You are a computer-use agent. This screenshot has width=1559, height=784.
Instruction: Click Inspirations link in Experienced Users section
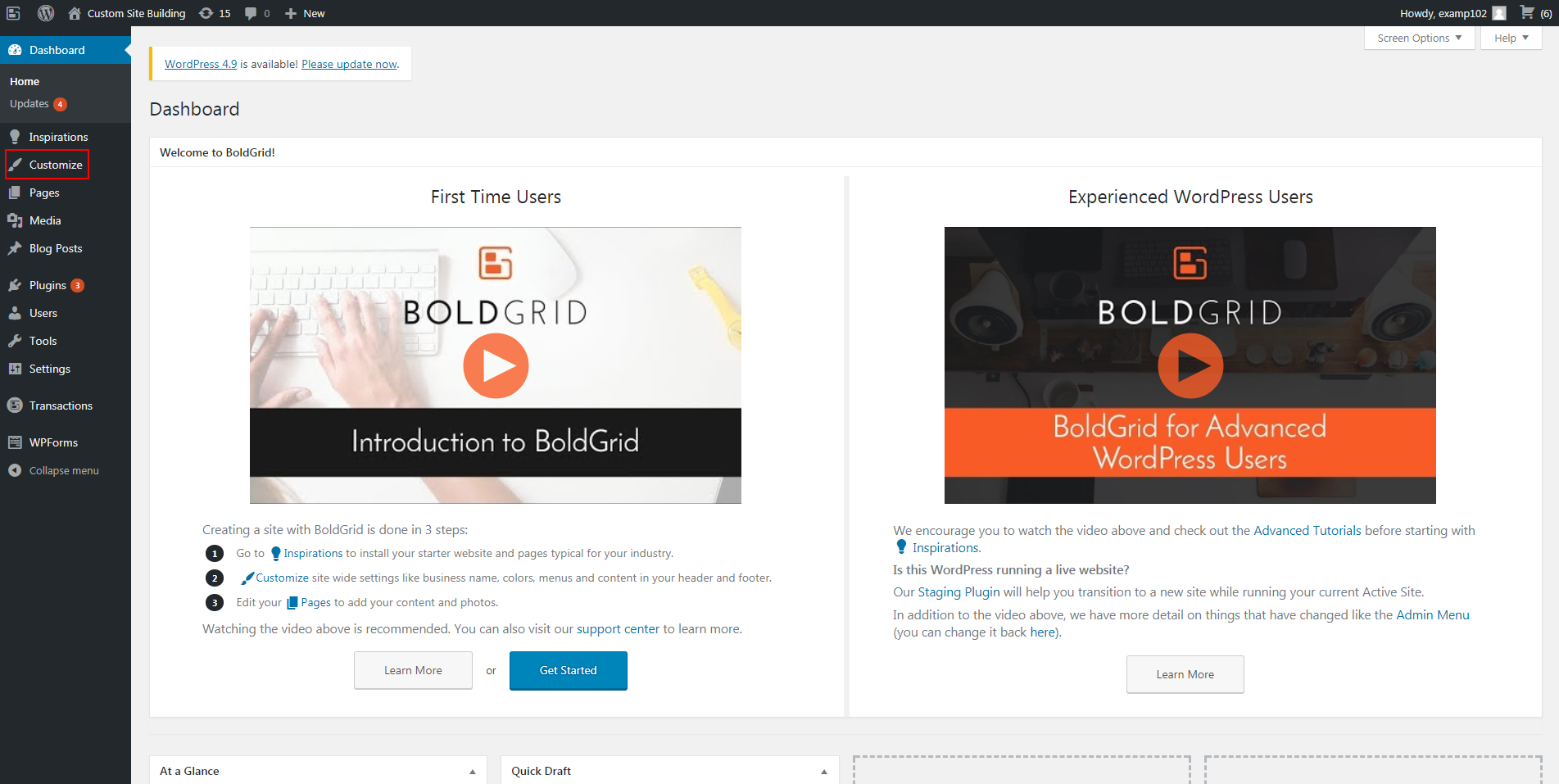[945, 548]
